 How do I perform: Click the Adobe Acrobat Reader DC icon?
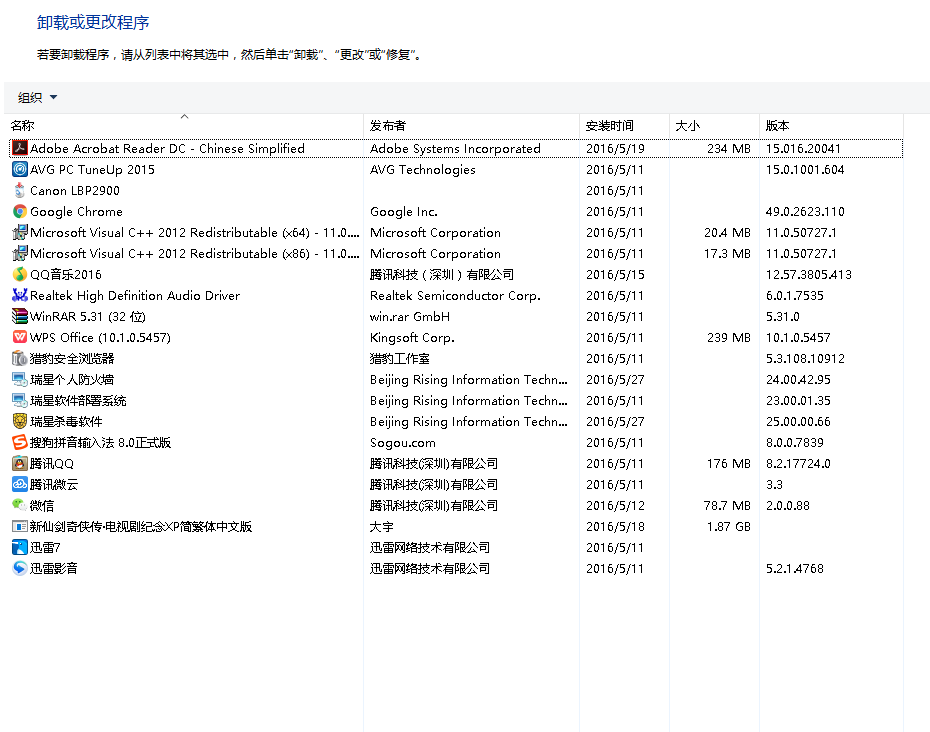tap(20, 148)
